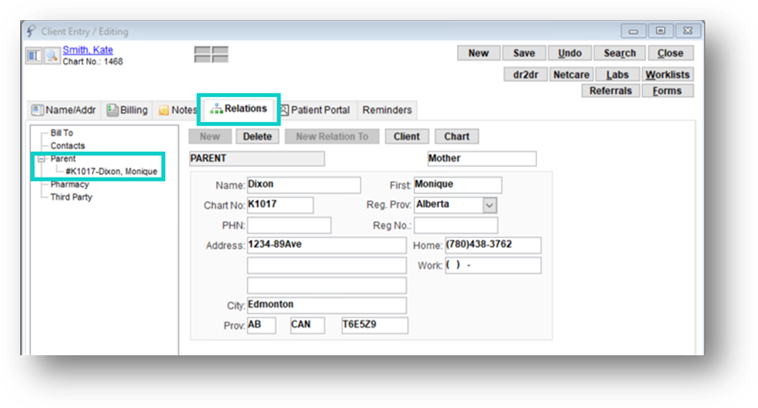This screenshot has width=758, height=408.
Task: Open the Search button
Action: click(x=619, y=53)
